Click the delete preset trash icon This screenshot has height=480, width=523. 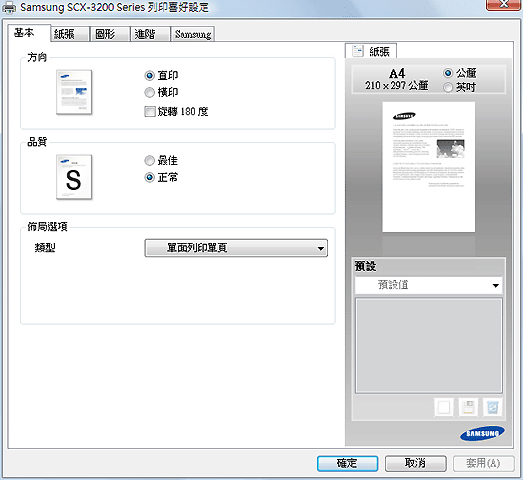click(493, 407)
